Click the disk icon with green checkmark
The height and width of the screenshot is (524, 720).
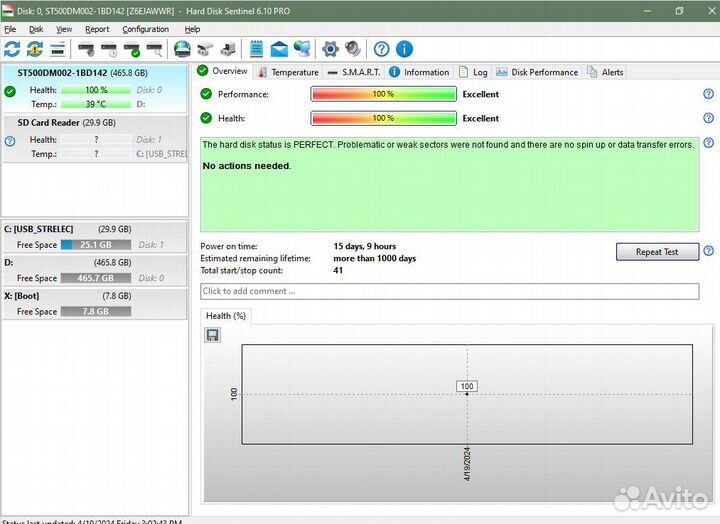132,49
